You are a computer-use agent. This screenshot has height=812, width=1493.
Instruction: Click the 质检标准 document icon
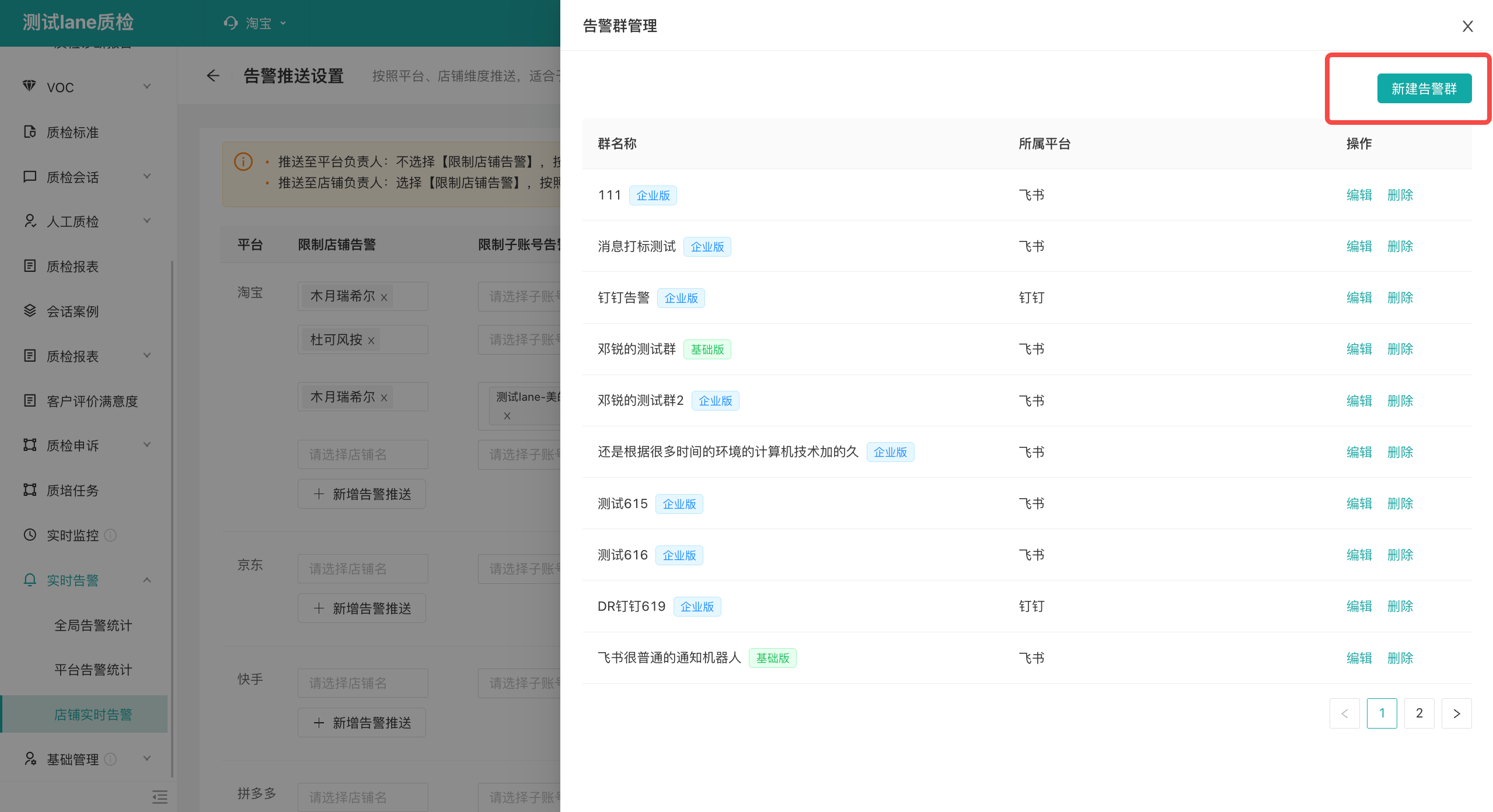[x=29, y=132]
